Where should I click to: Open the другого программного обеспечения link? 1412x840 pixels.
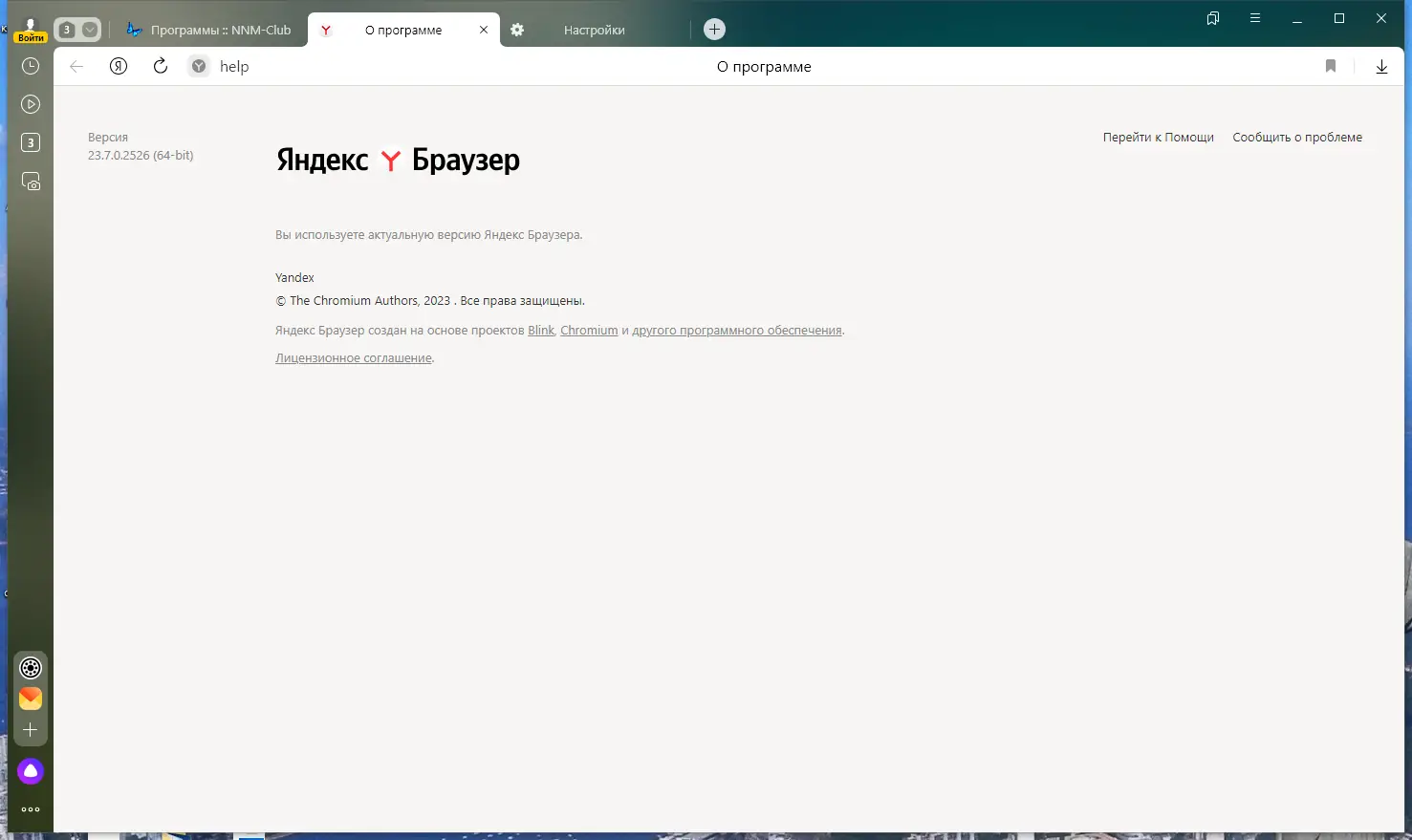click(x=737, y=331)
